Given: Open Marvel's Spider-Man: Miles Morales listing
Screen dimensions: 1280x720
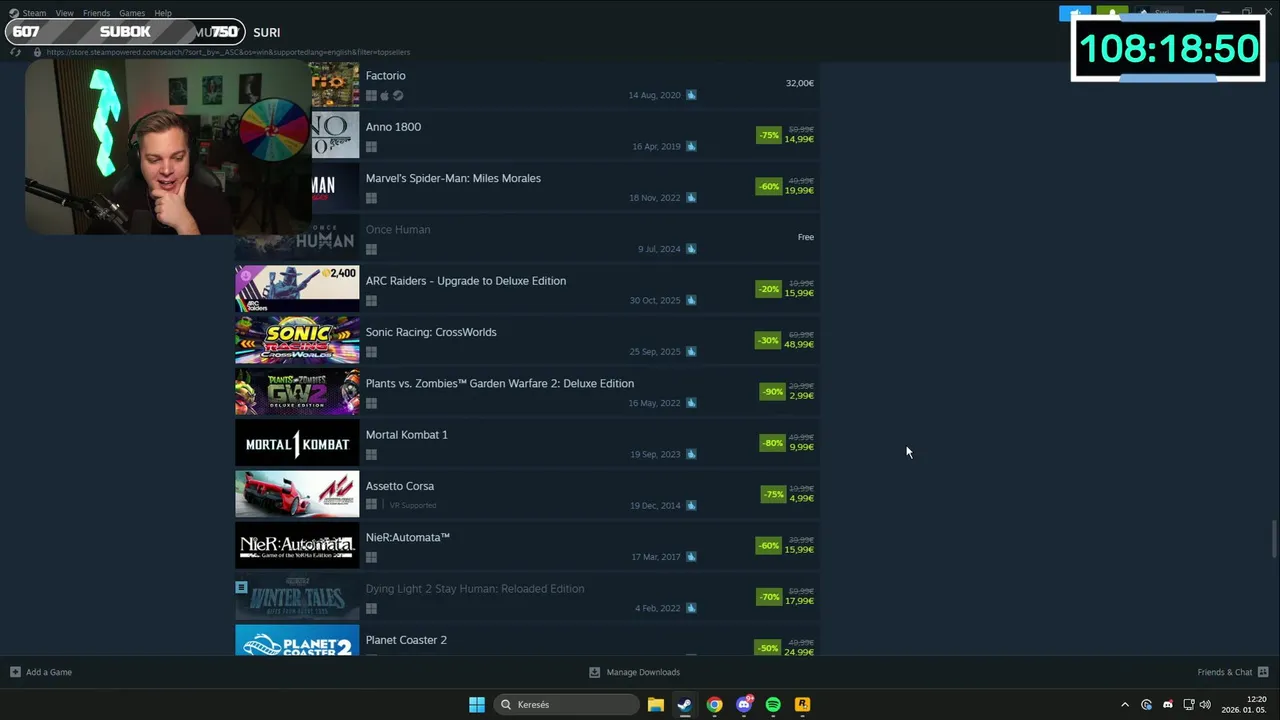Looking at the screenshot, I should point(453,178).
